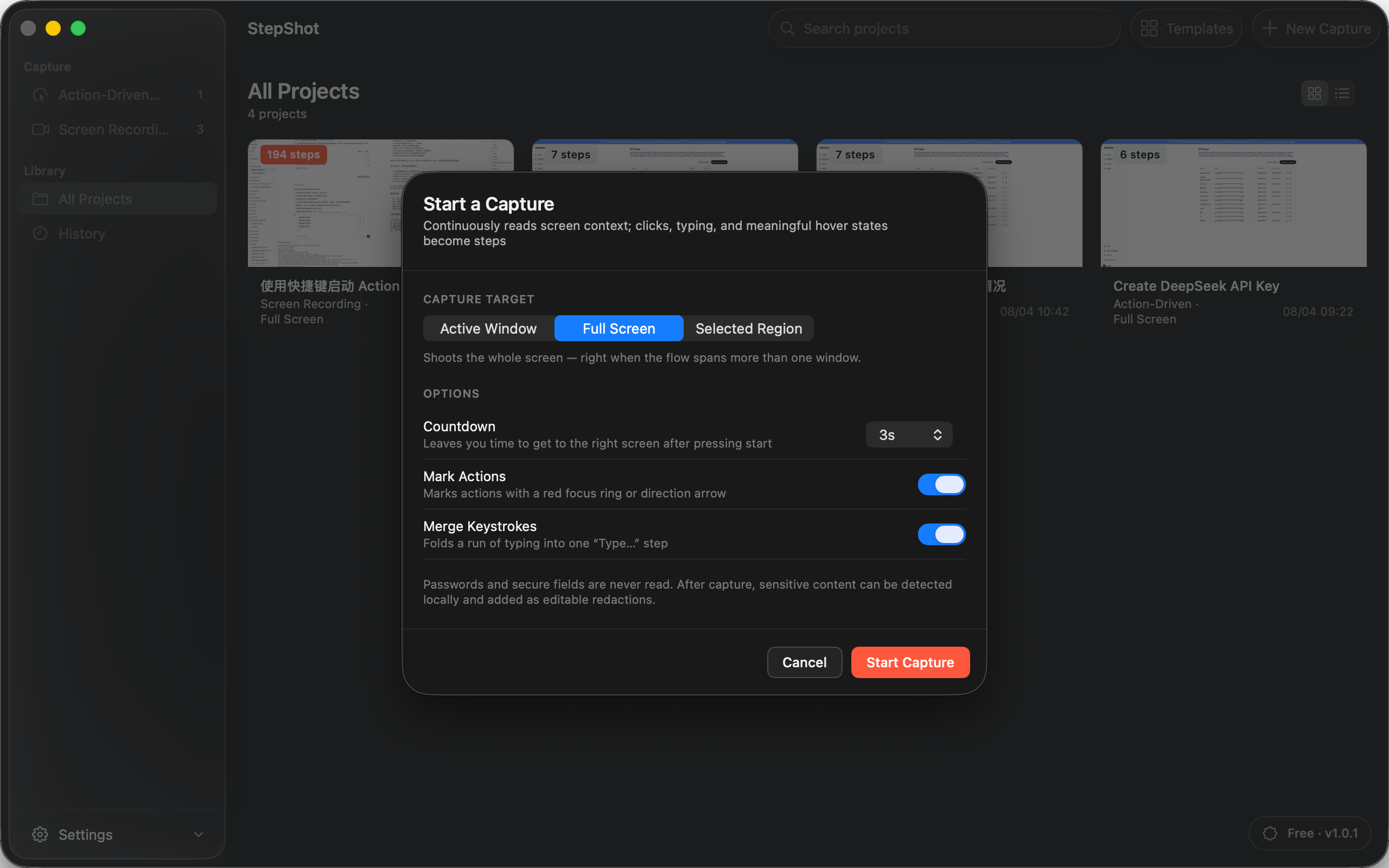Click the CAPTURE TARGET section header
Image resolution: width=1389 pixels, height=868 pixels.
(479, 299)
